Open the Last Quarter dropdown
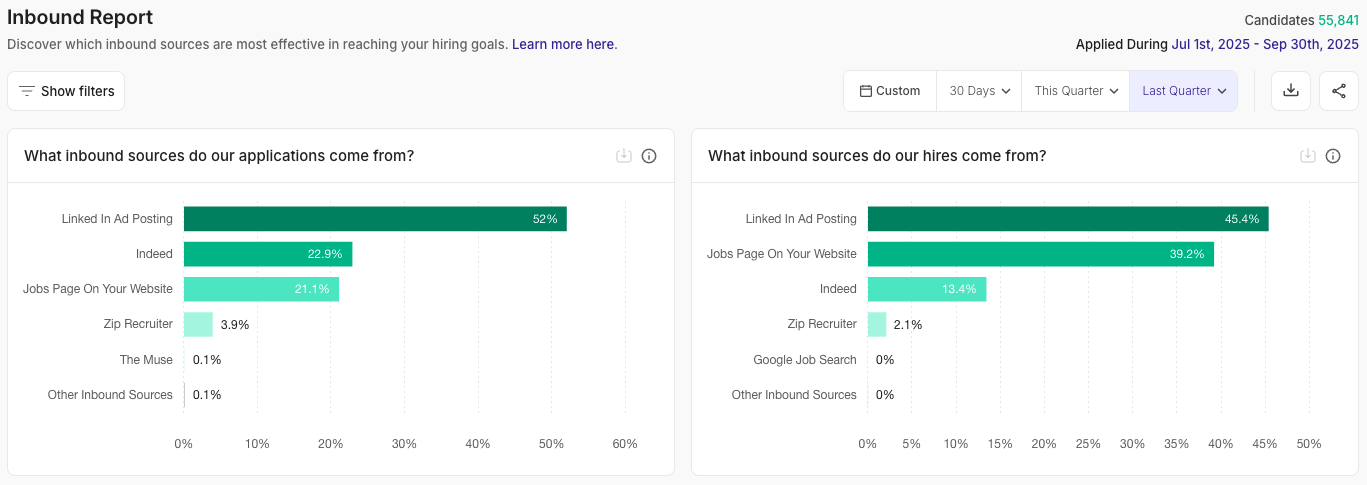Image resolution: width=1367 pixels, height=485 pixels. [1183, 91]
